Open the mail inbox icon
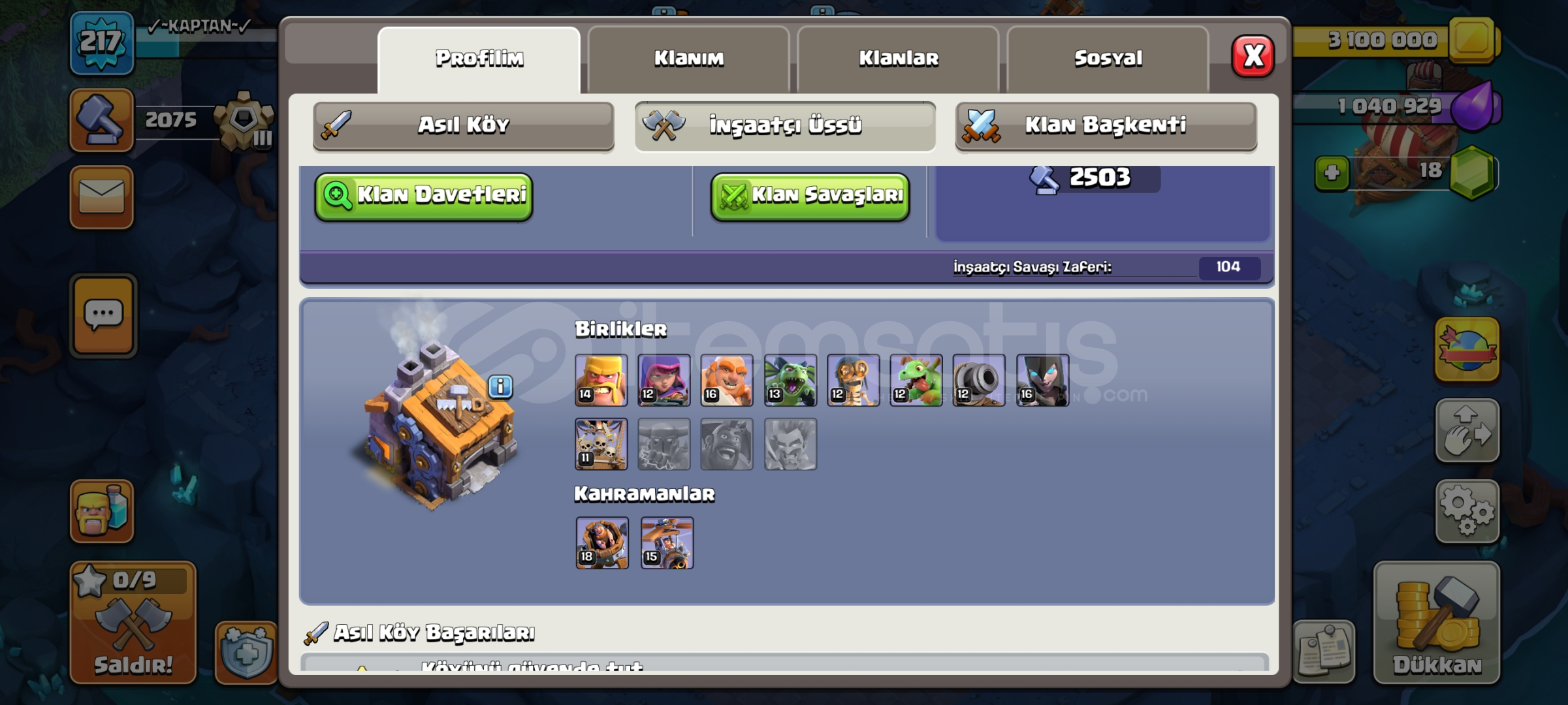Image resolution: width=1568 pixels, height=705 pixels. coord(102,196)
